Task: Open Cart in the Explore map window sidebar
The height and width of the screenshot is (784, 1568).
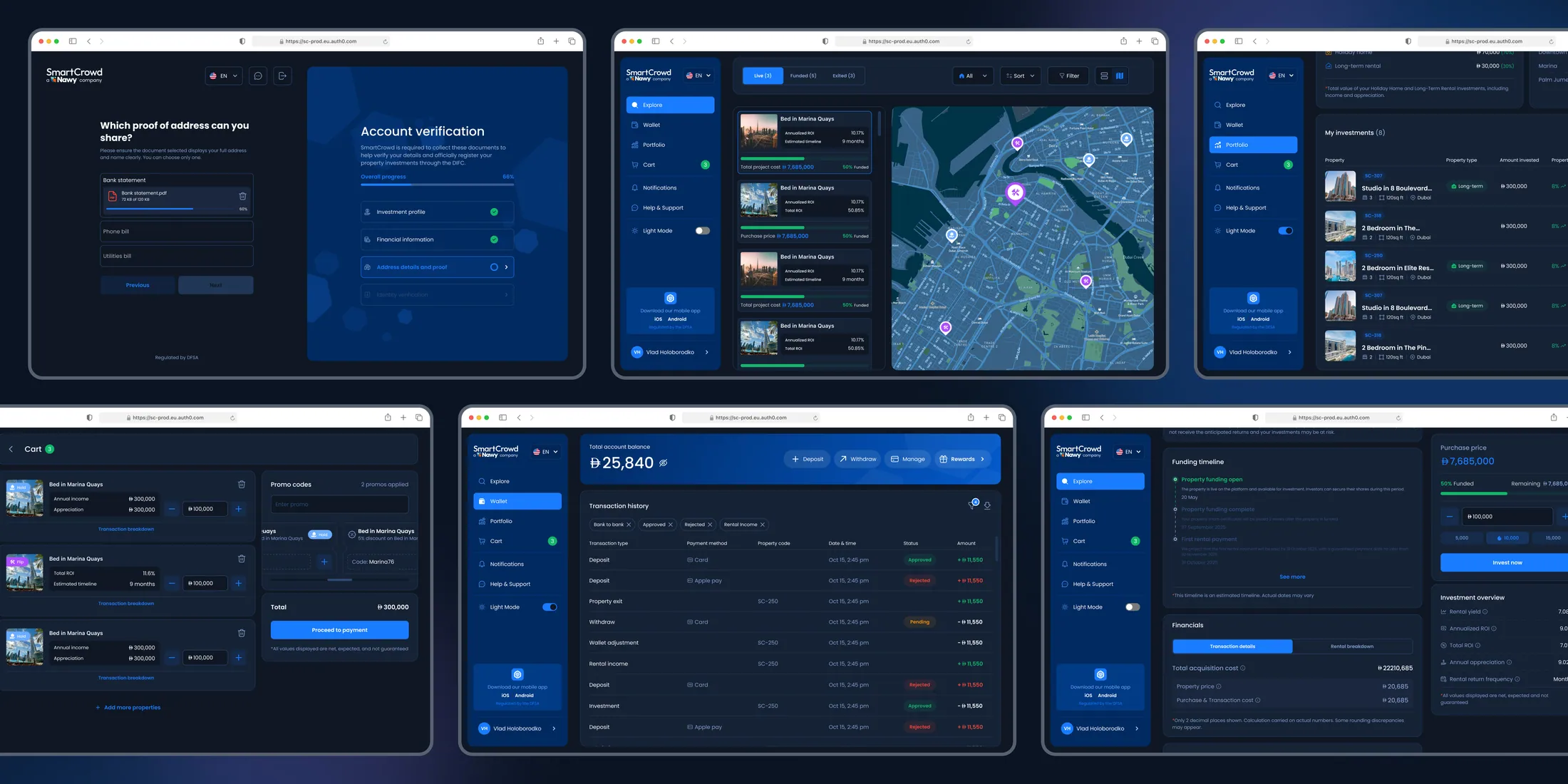Action: [x=670, y=165]
